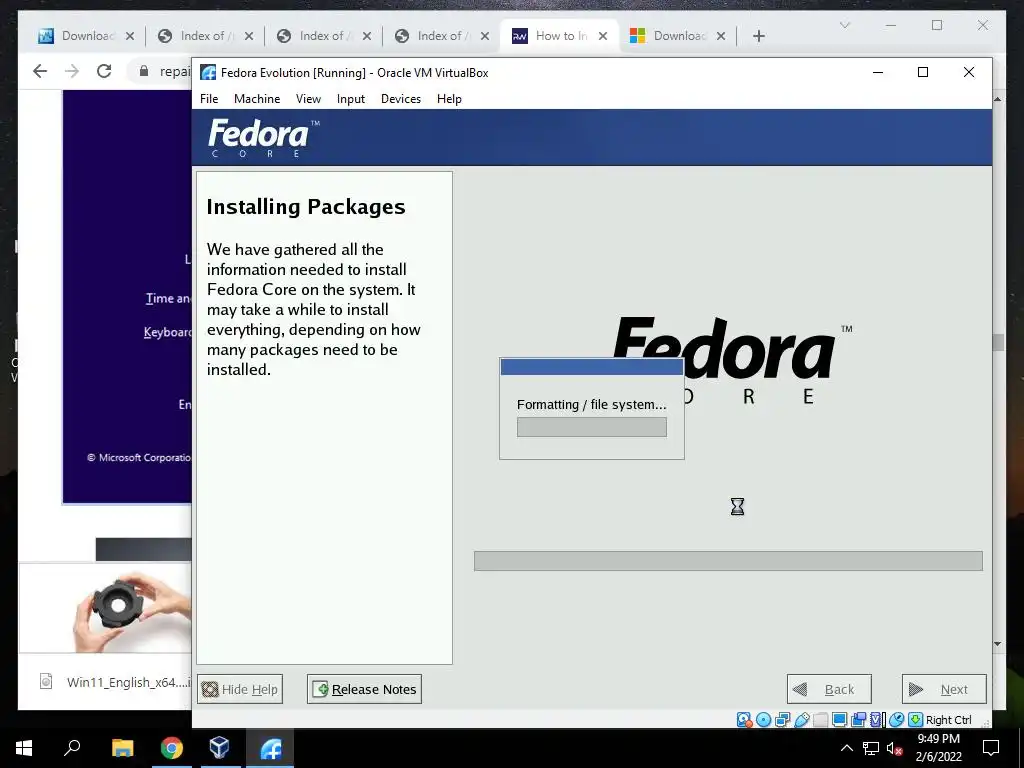
Task: Show hidden system tray icons
Action: [x=846, y=748]
